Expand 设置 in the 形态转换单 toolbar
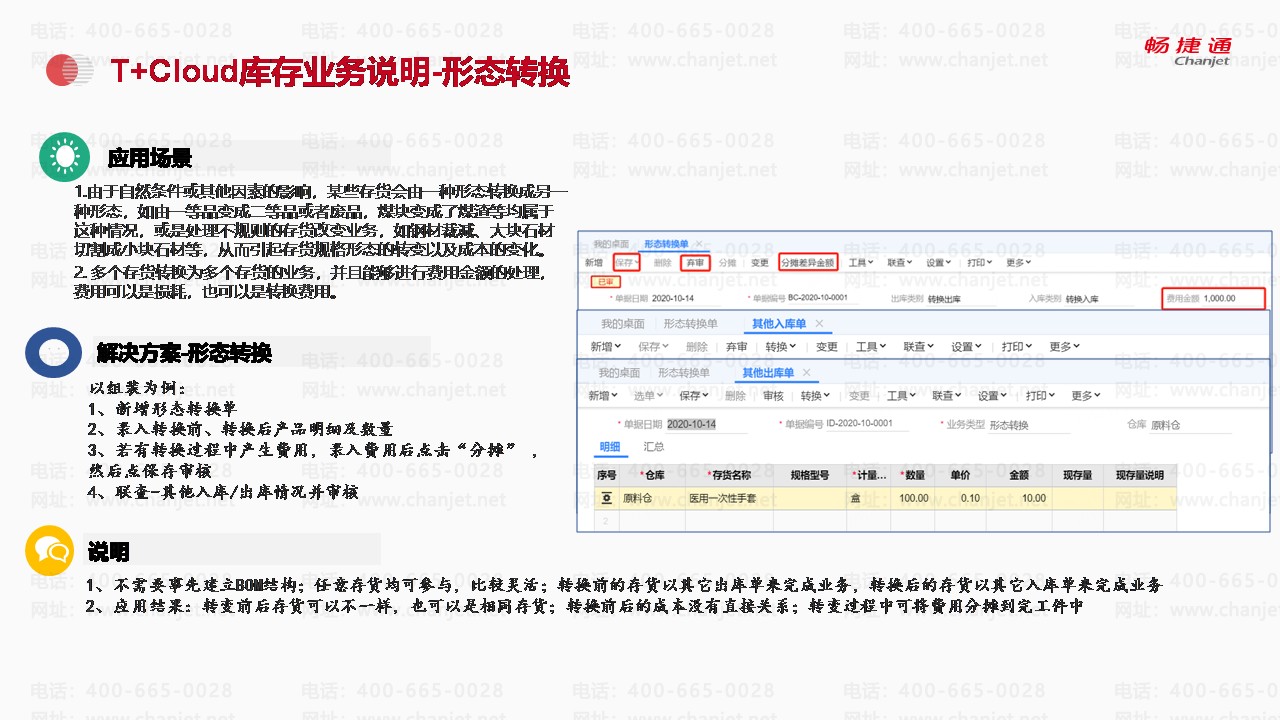Screen dimensions: 1280x720 click(x=938, y=263)
